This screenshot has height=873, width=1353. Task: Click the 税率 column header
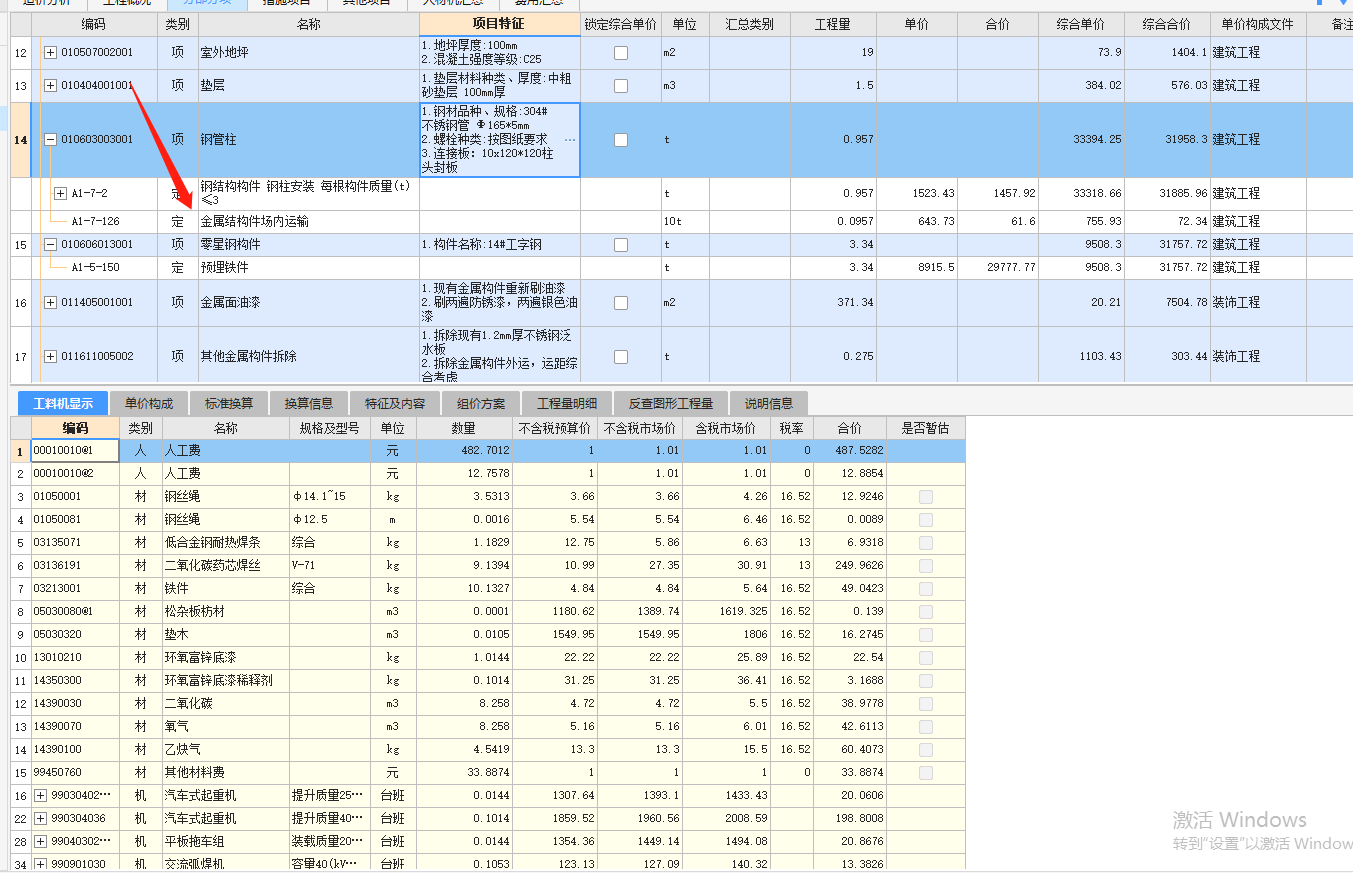click(791, 428)
